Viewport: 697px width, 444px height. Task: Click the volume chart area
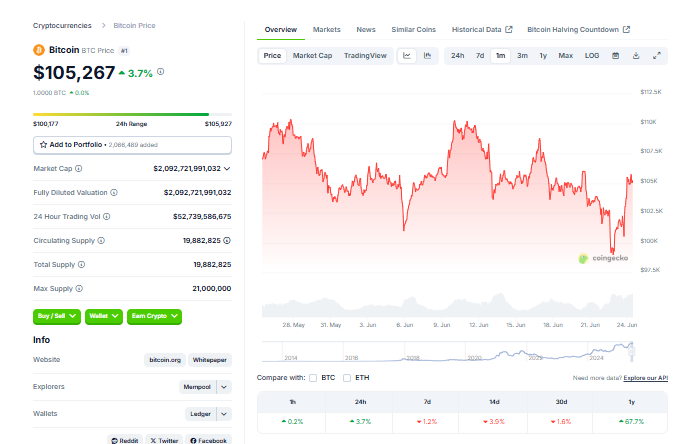tap(447, 305)
